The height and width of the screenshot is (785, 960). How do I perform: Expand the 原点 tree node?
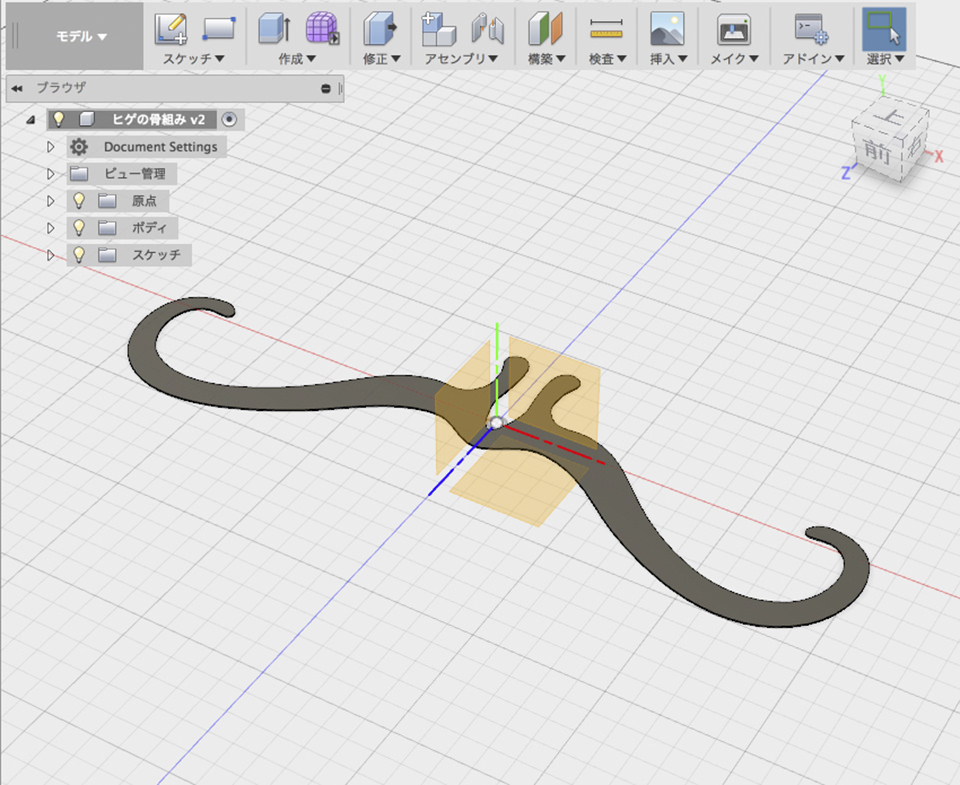coord(51,201)
